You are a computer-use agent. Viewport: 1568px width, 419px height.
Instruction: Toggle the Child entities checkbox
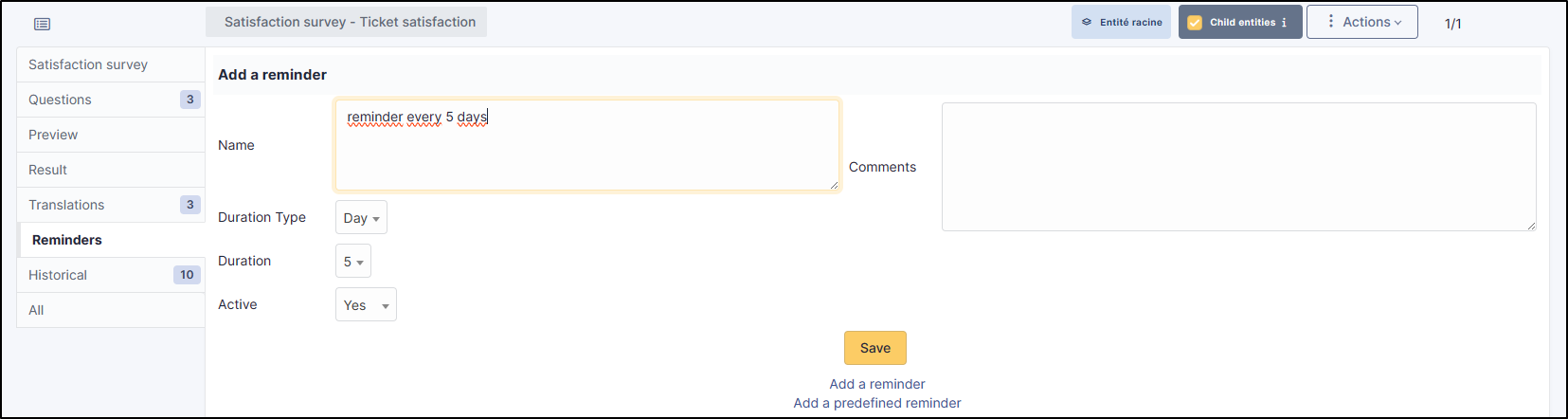click(1195, 23)
